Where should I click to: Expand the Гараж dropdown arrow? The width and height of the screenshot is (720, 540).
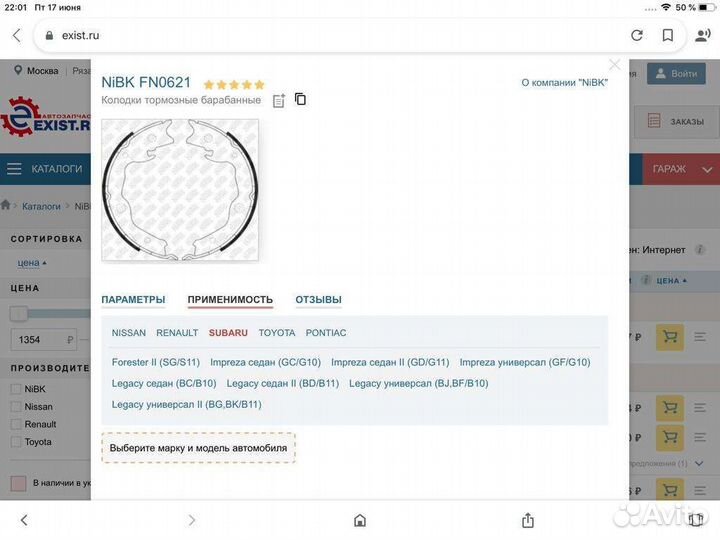706,169
